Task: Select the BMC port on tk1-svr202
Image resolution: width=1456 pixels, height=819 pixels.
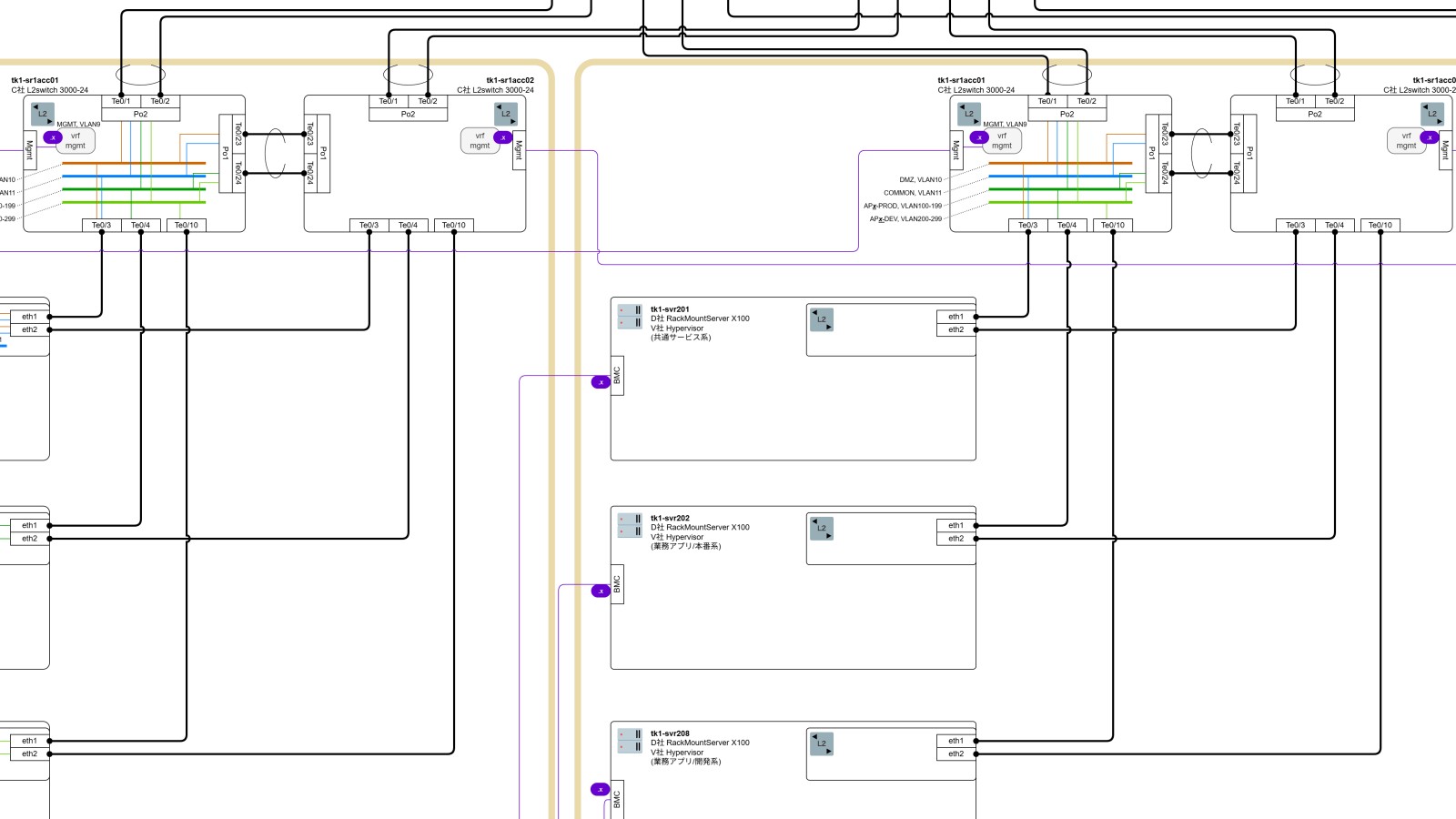Action: pyautogui.click(x=617, y=584)
